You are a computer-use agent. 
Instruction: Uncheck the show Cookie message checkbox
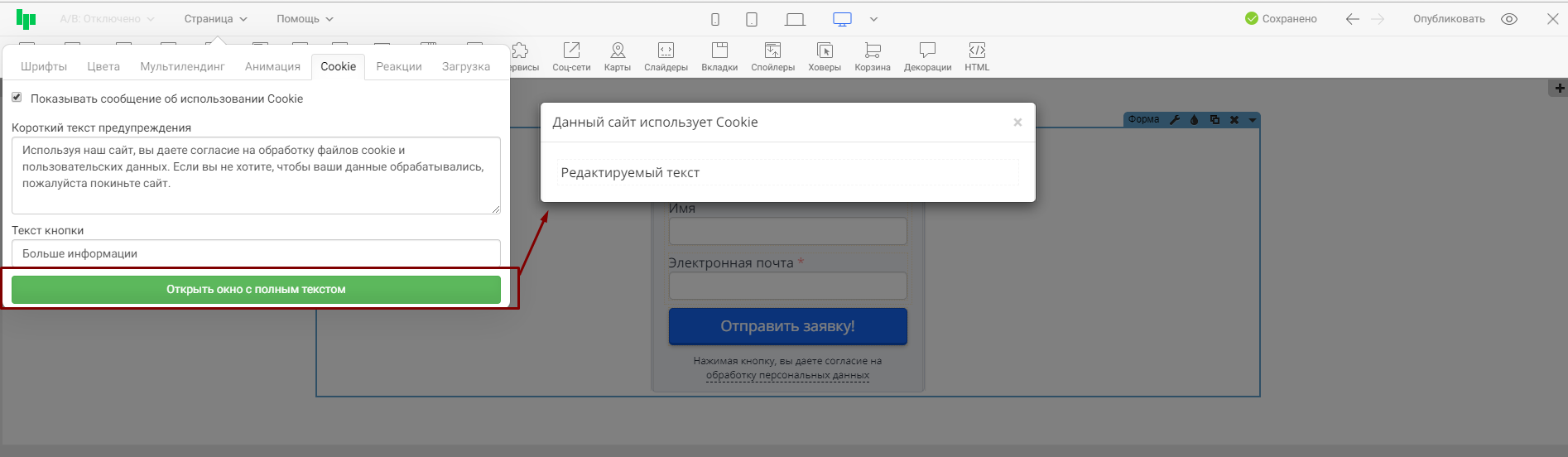tap(17, 98)
